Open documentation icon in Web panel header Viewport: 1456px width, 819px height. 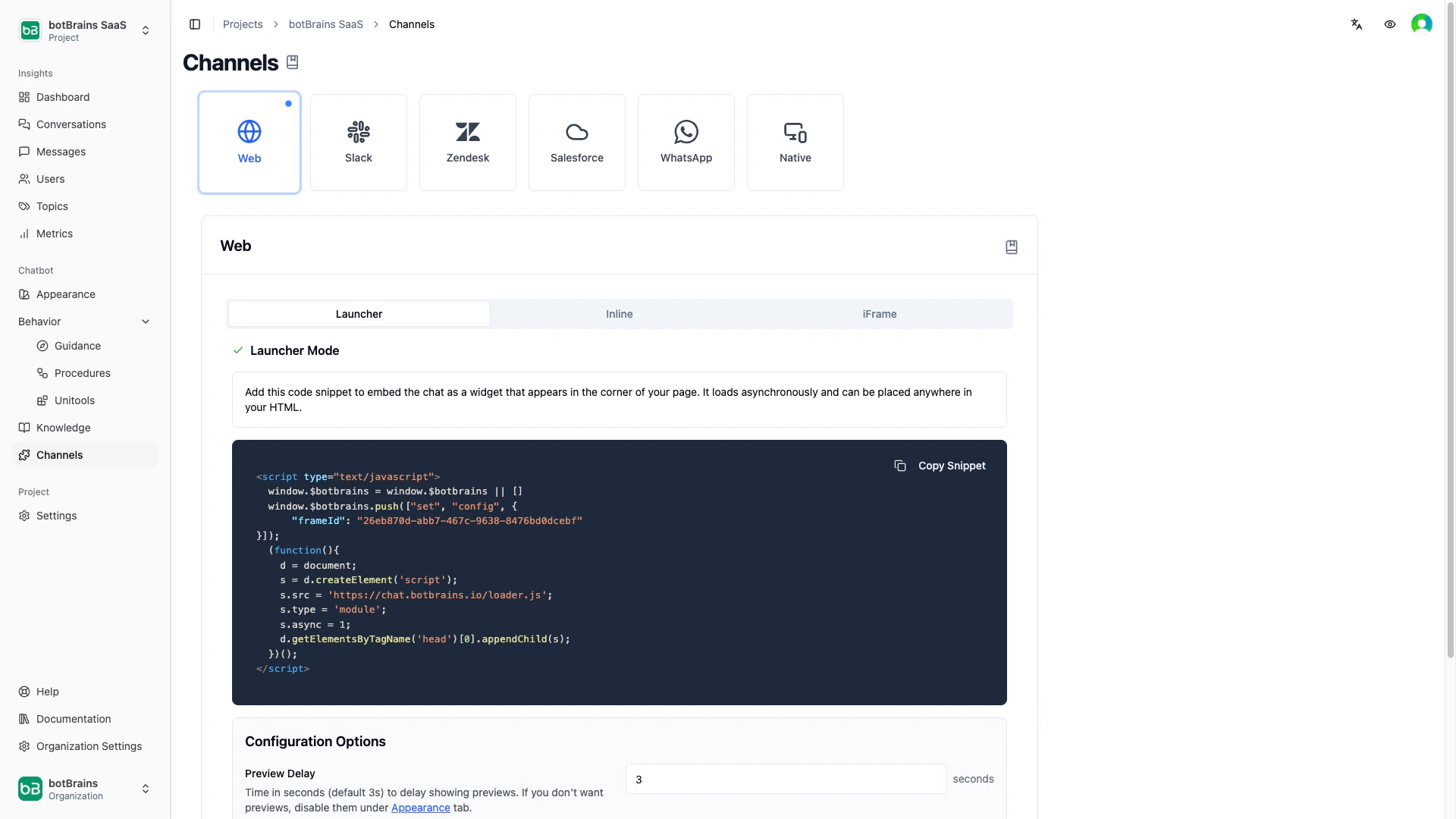[x=1011, y=247]
